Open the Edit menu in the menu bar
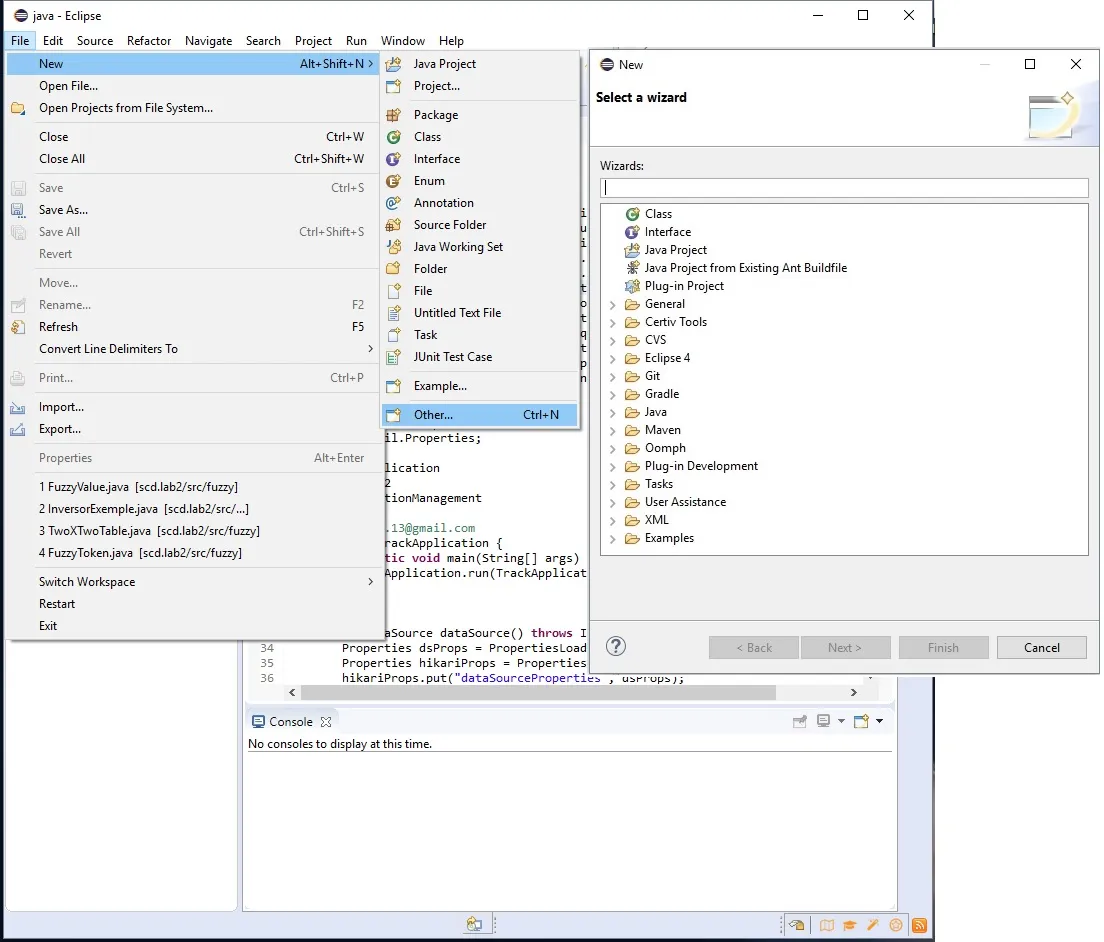 pos(53,41)
